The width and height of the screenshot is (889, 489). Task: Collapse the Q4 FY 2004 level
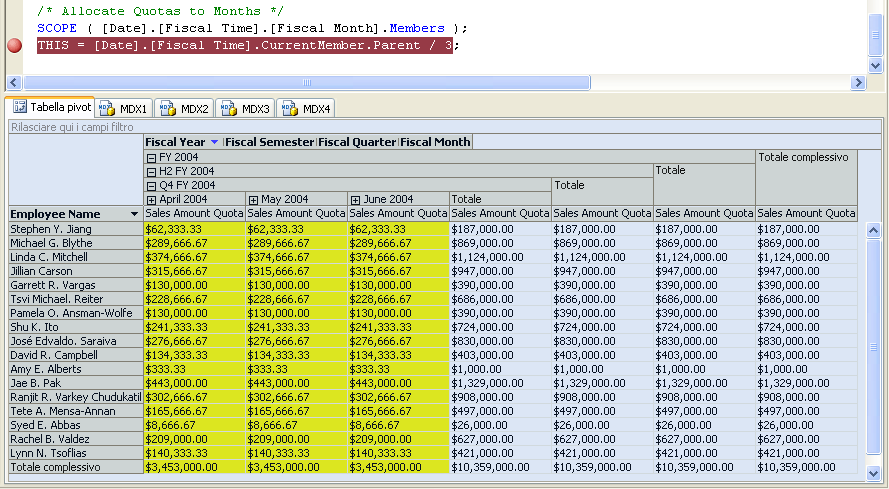pos(151,185)
